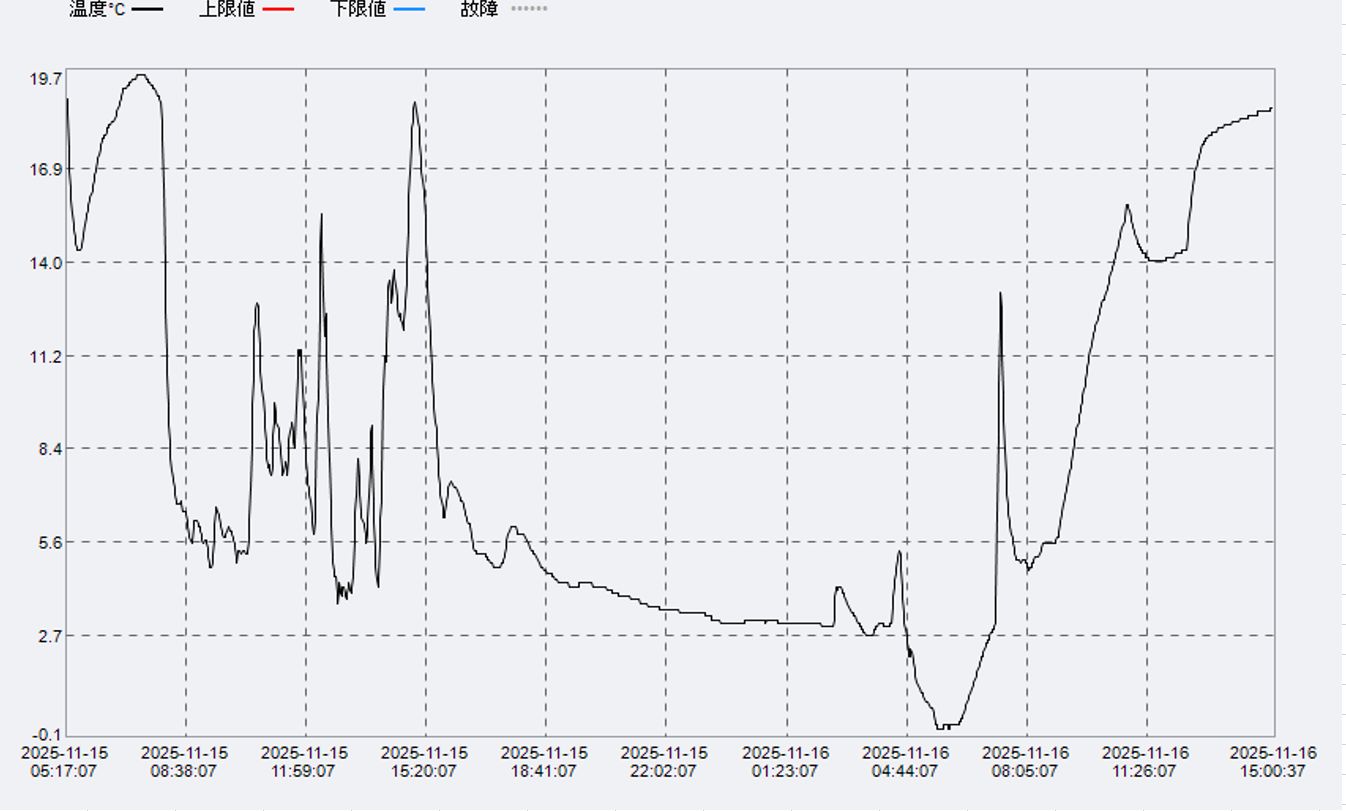Toggle the 故障 legend label
The width and height of the screenshot is (1346, 811).
tap(479, 9)
